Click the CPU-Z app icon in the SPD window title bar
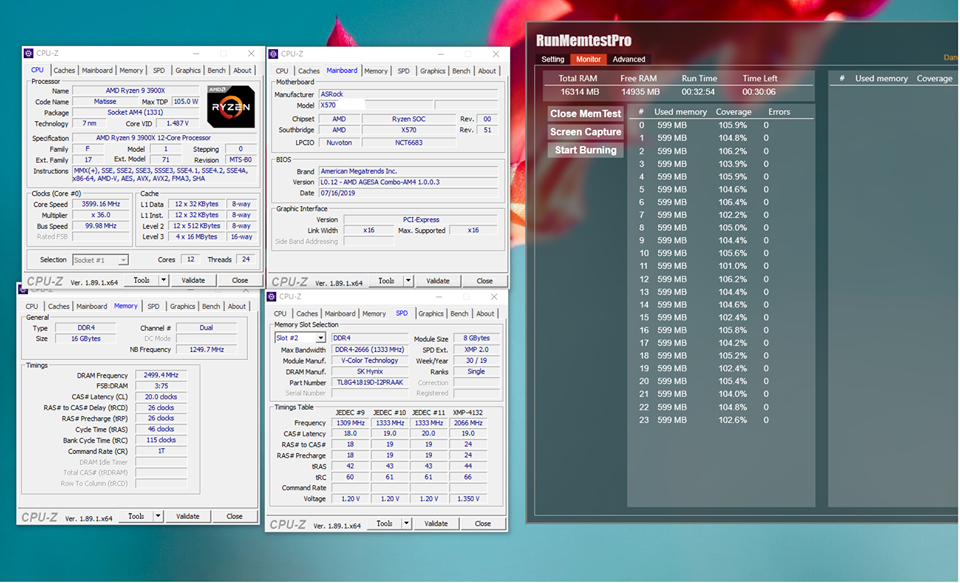Viewport: 960px width, 583px height. coord(271,296)
